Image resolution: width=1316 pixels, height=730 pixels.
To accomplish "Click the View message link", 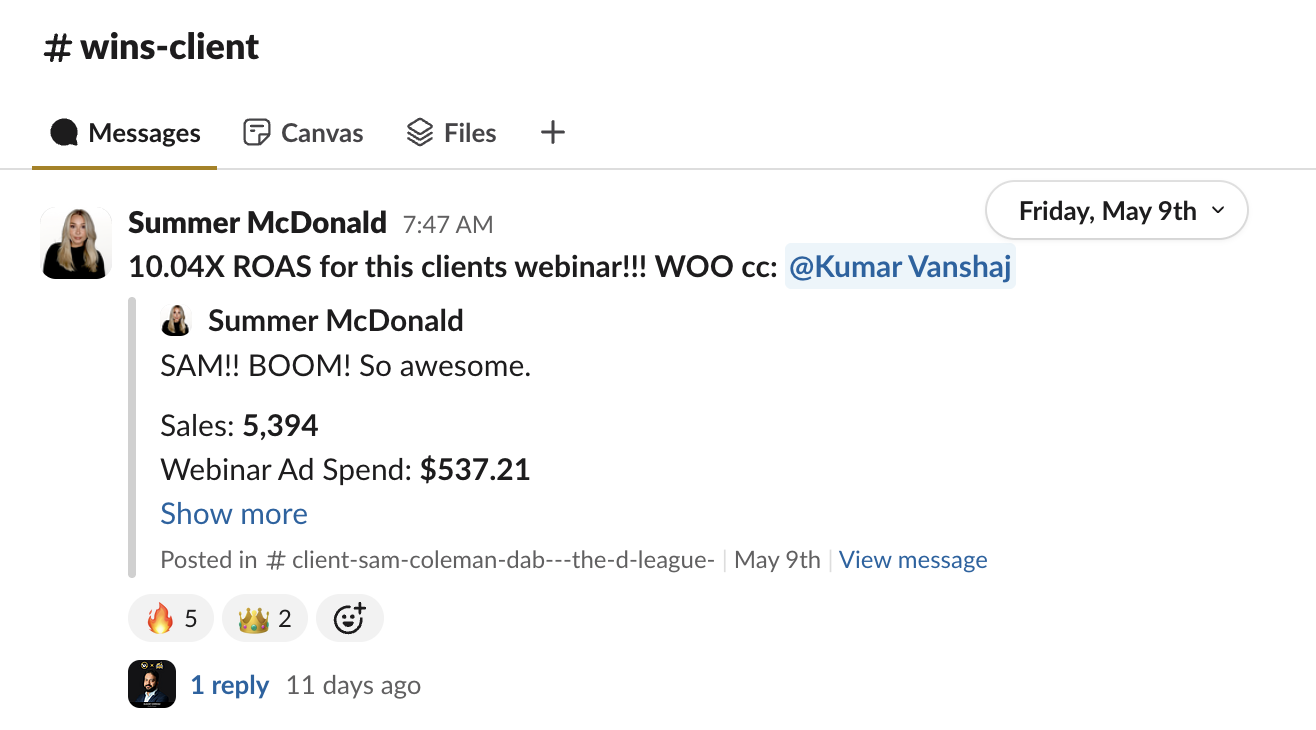I will click(x=912, y=560).
